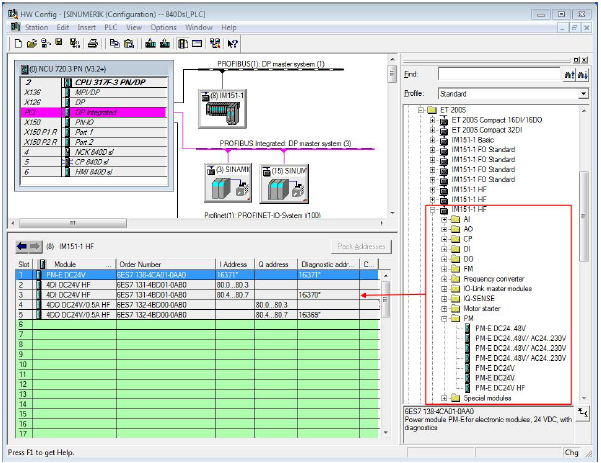Expand the Motor starter folder

(445, 310)
